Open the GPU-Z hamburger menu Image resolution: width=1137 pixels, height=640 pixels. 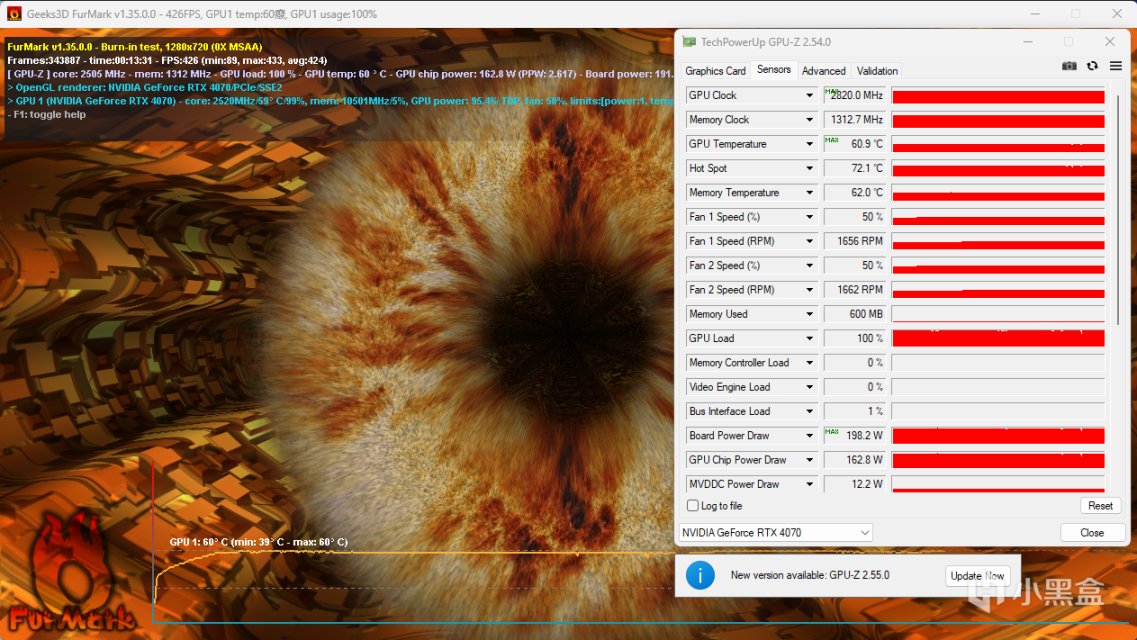click(1115, 66)
